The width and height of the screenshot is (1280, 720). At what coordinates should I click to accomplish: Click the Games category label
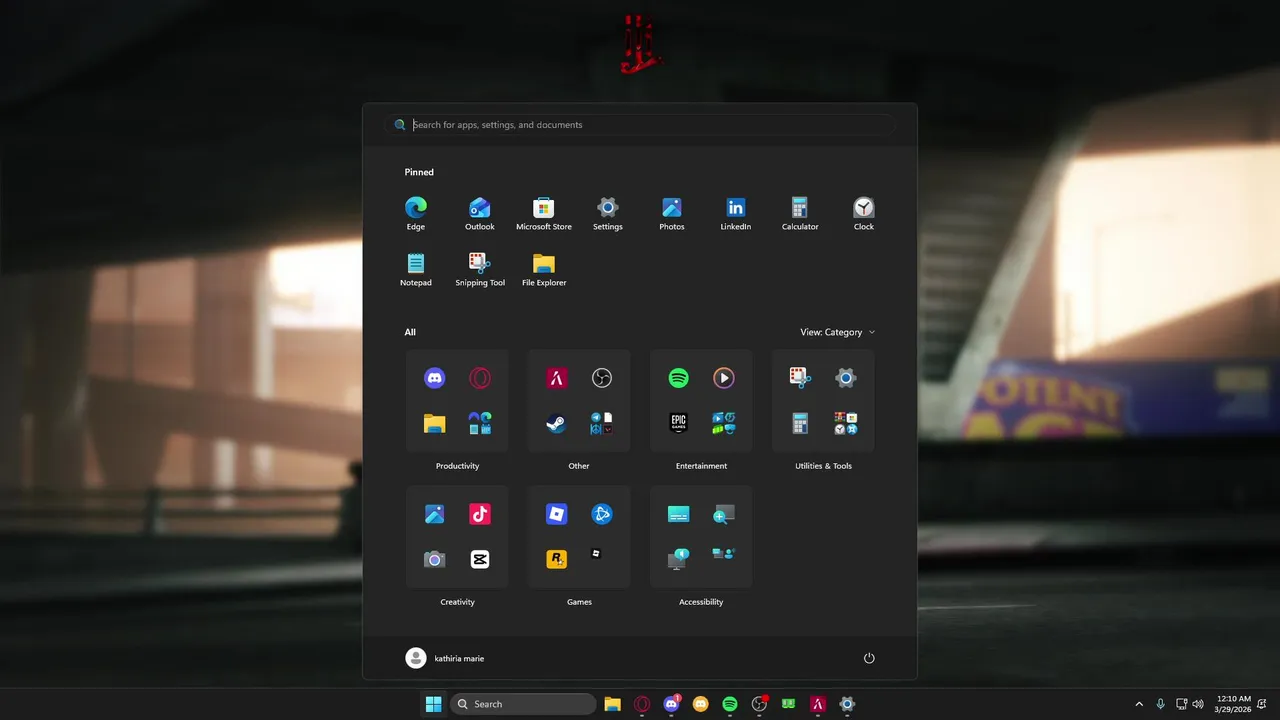579,602
